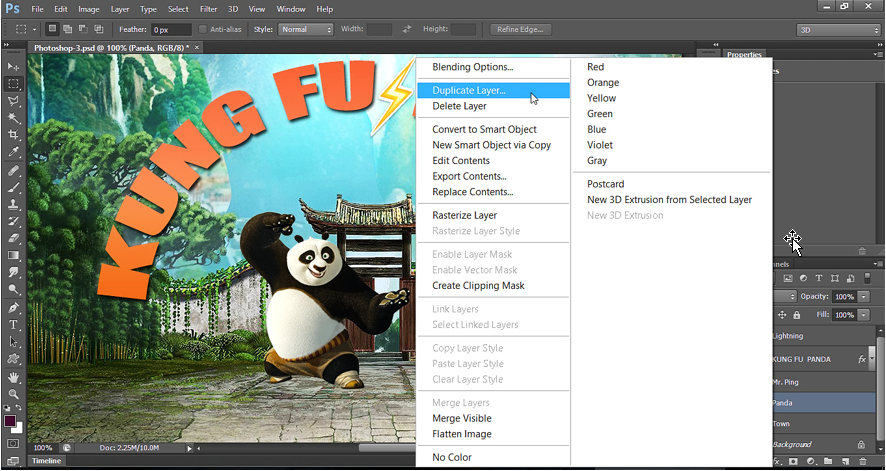Select the Custom Shape tool
This screenshot has height=471, width=886.
click(13, 359)
